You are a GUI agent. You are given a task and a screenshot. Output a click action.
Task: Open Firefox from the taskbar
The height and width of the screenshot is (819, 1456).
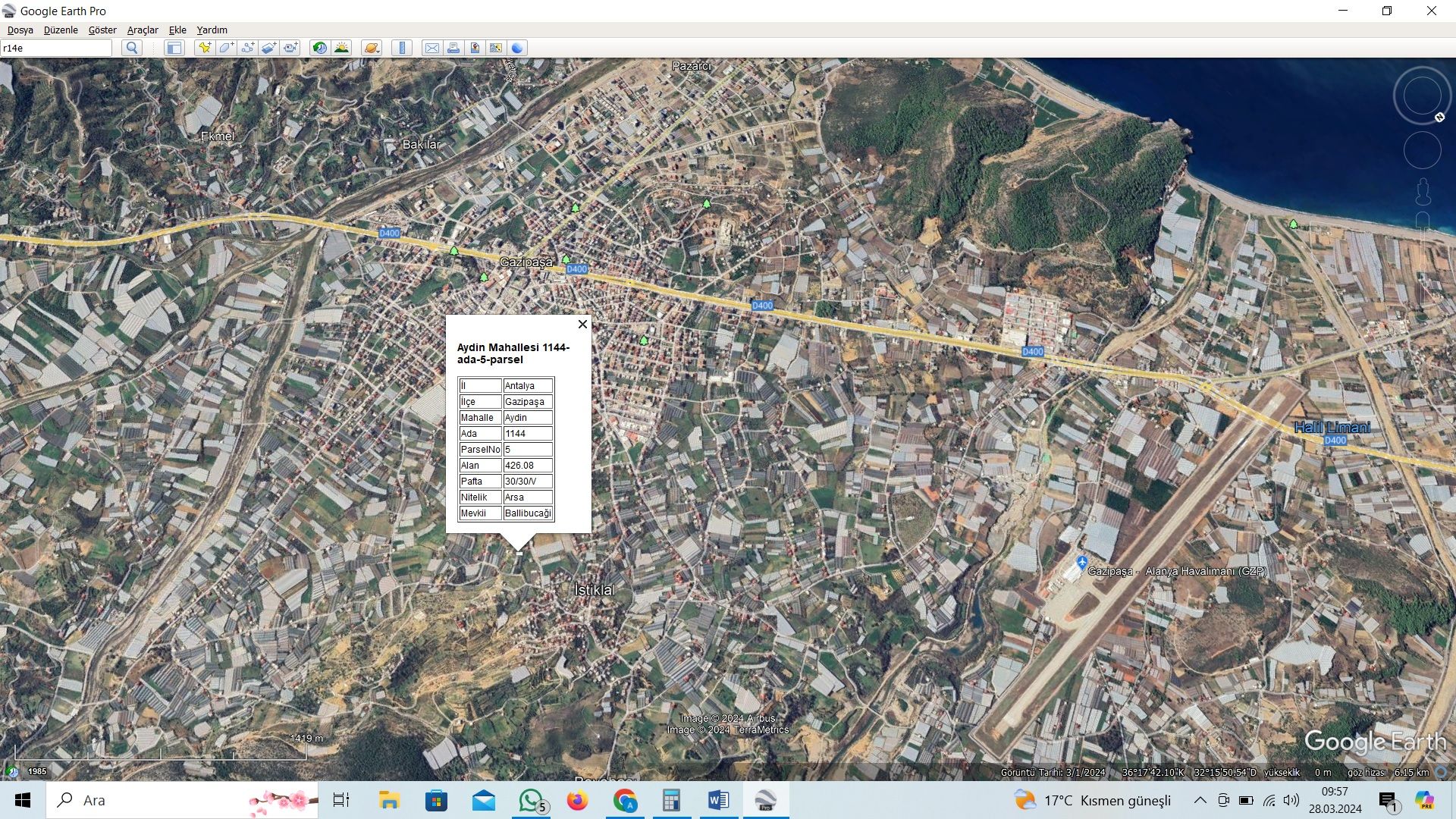tap(577, 800)
